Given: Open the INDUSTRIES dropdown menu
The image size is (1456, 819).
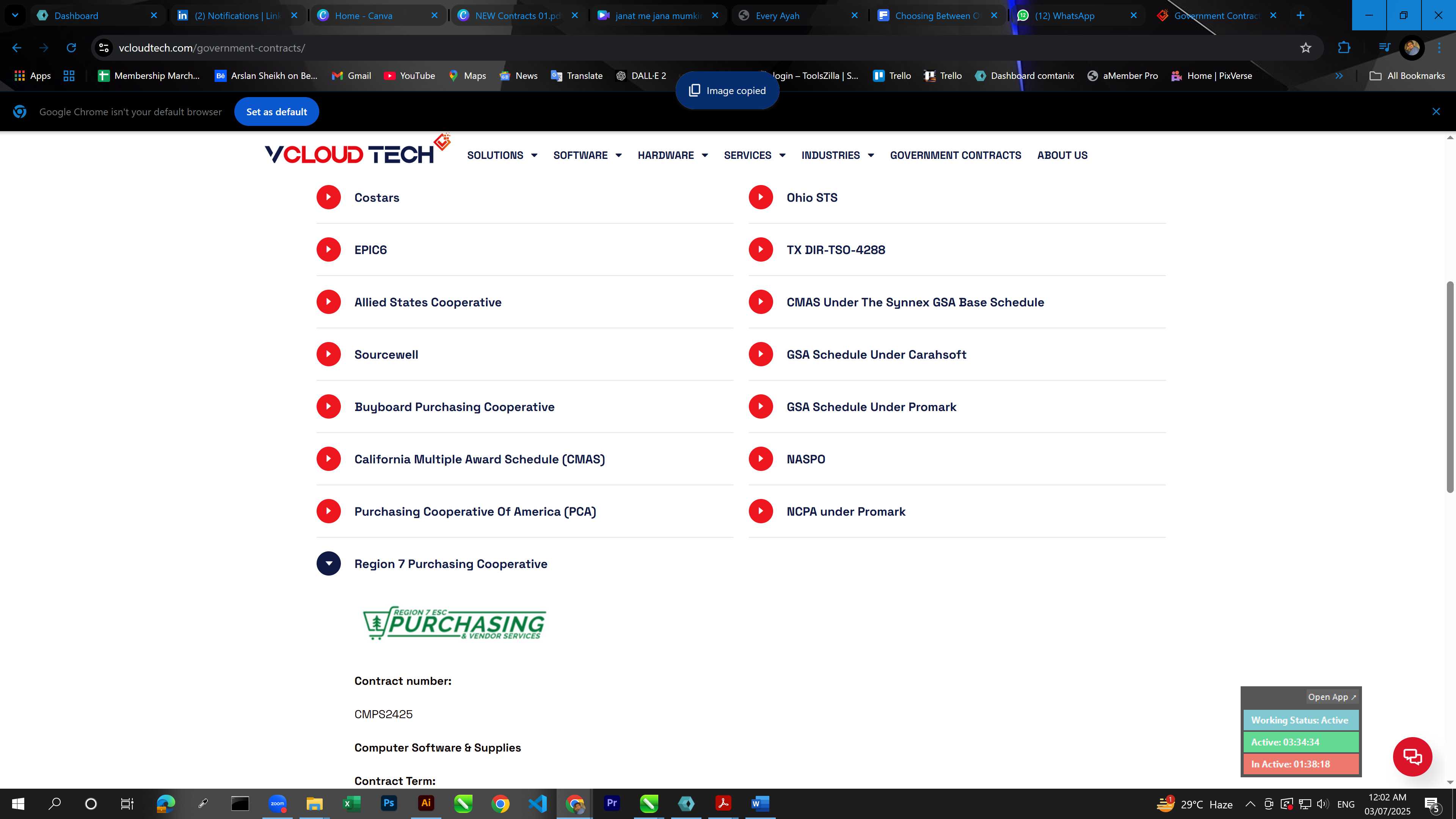Looking at the screenshot, I should tap(838, 155).
